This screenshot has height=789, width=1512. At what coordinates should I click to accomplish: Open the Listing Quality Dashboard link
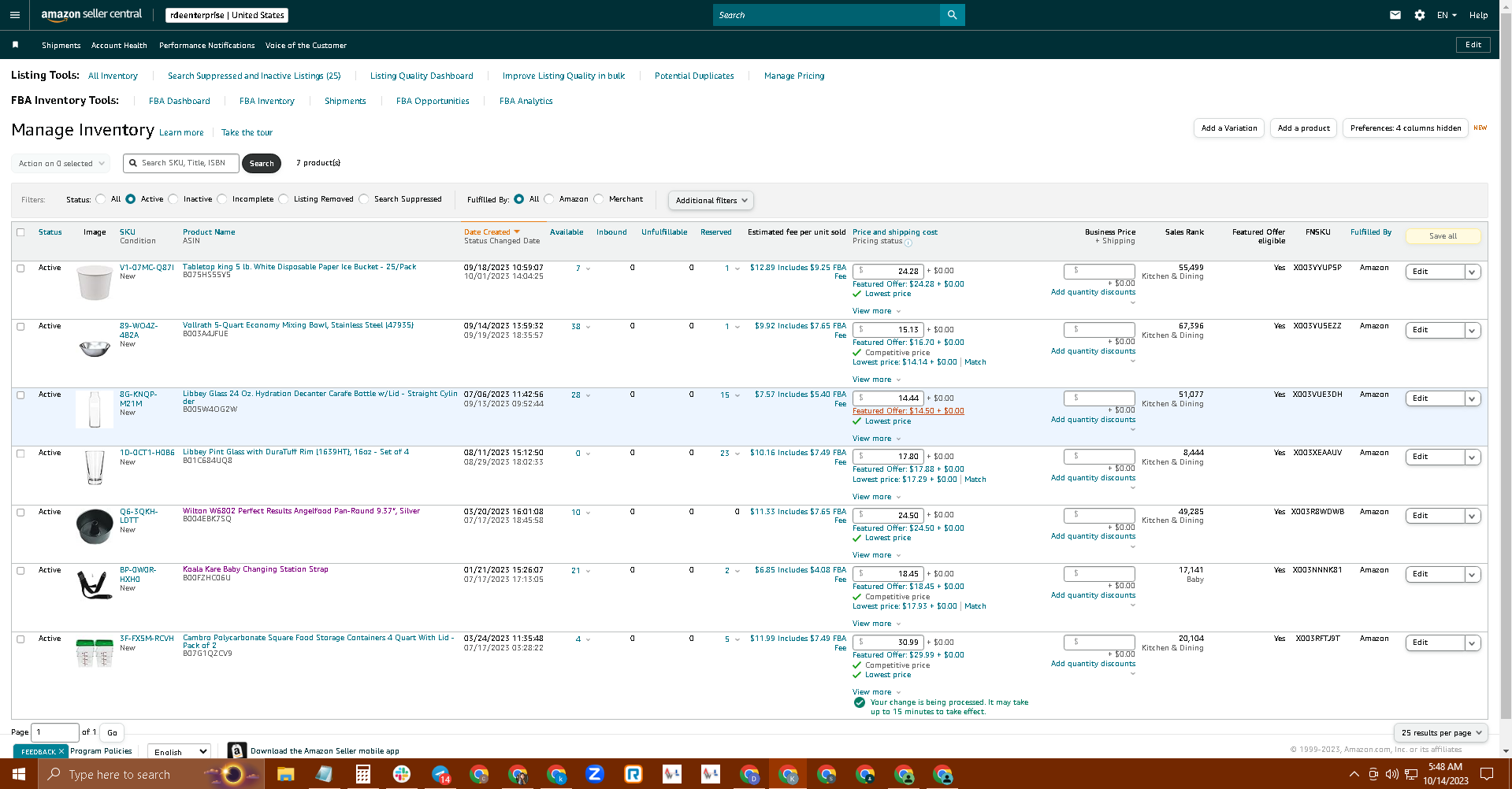pos(422,76)
